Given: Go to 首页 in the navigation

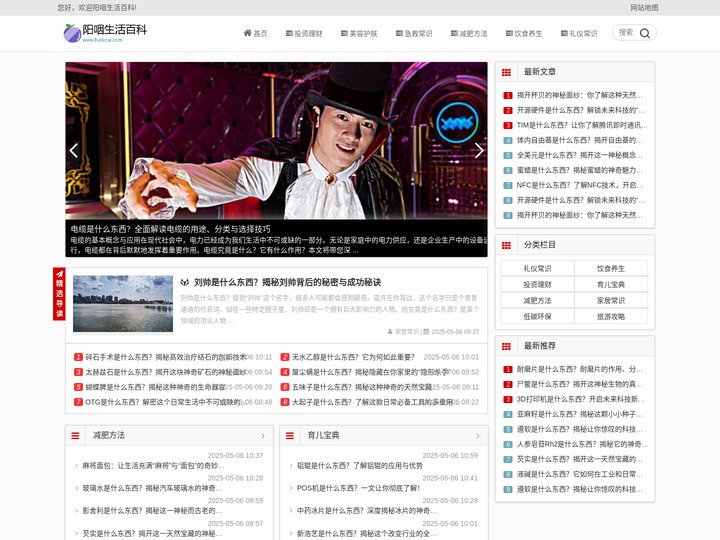Looking at the screenshot, I should [255, 33].
